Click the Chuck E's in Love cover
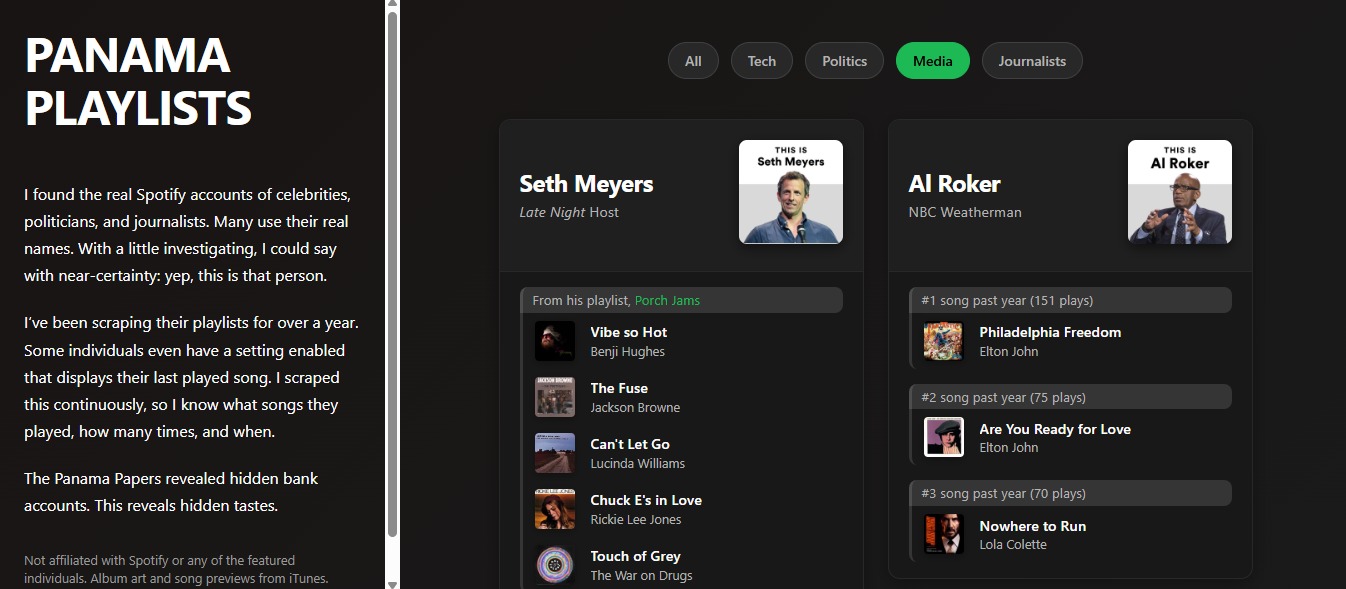Viewport: 1346px width, 589px height. pyautogui.click(x=555, y=509)
